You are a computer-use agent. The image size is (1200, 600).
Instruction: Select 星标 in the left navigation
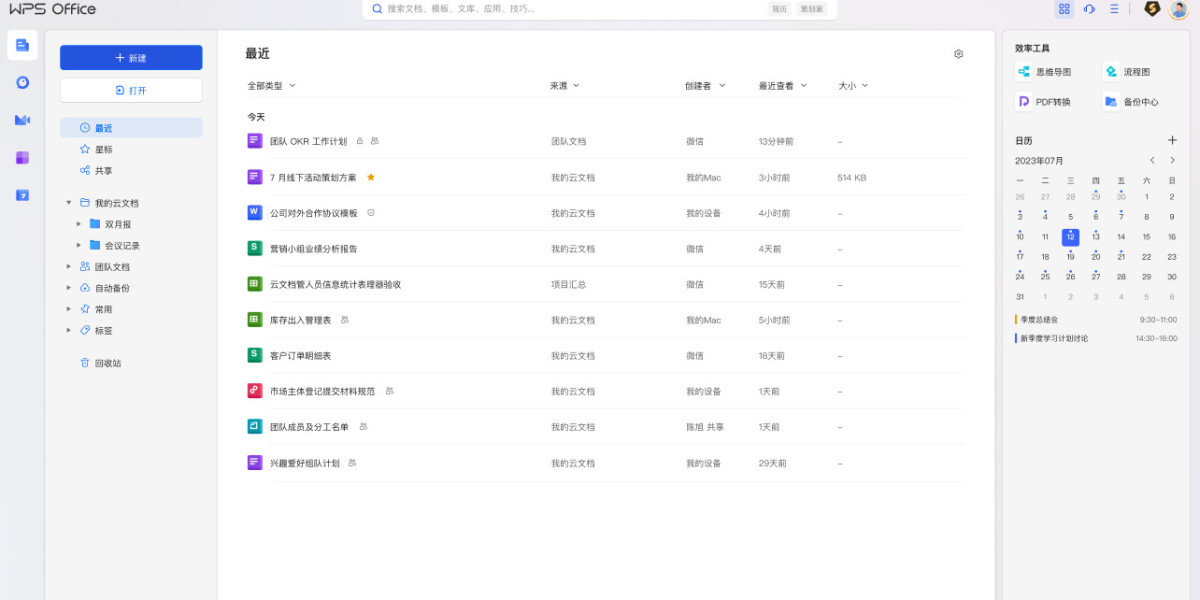pyautogui.click(x=103, y=149)
